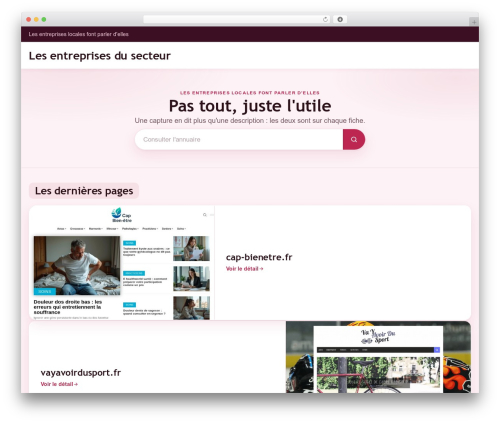500x423 pixels.
Task: Click the 'Les dernières pages' heading
Action: [84, 191]
